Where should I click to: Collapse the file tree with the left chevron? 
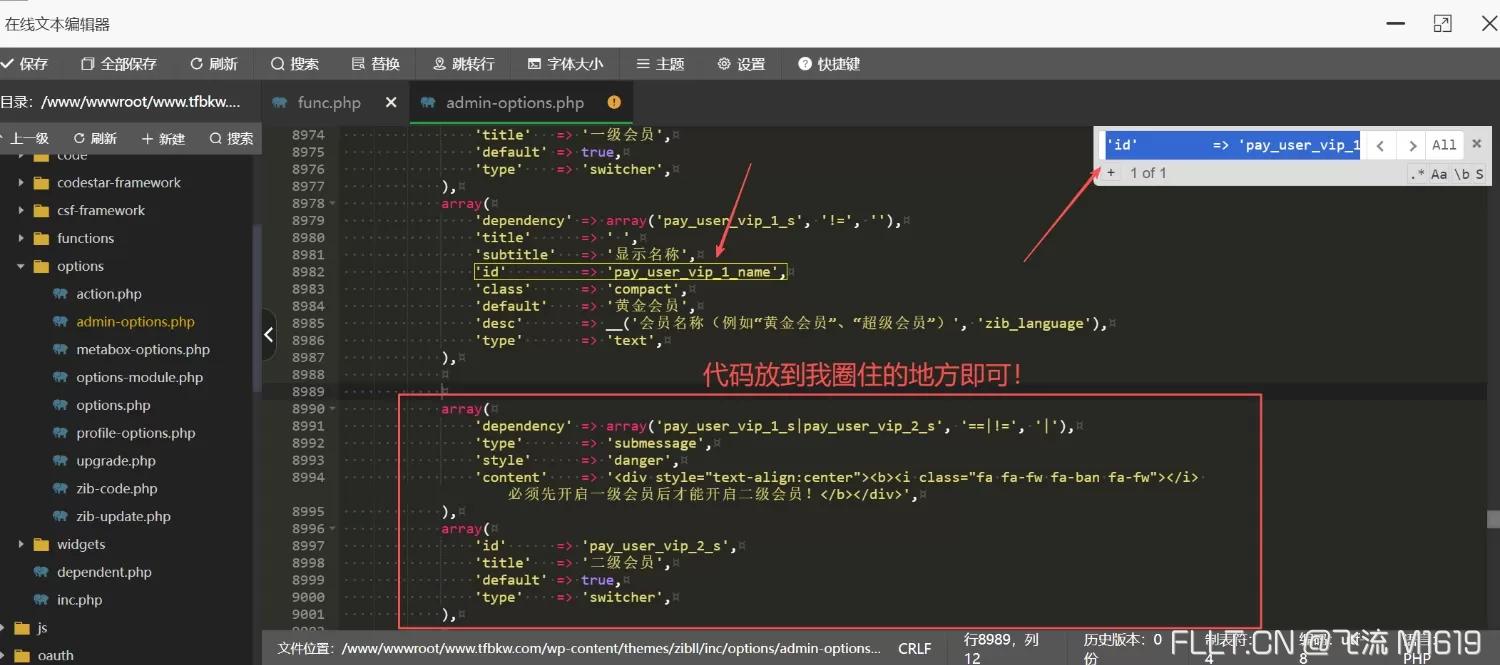click(x=268, y=333)
